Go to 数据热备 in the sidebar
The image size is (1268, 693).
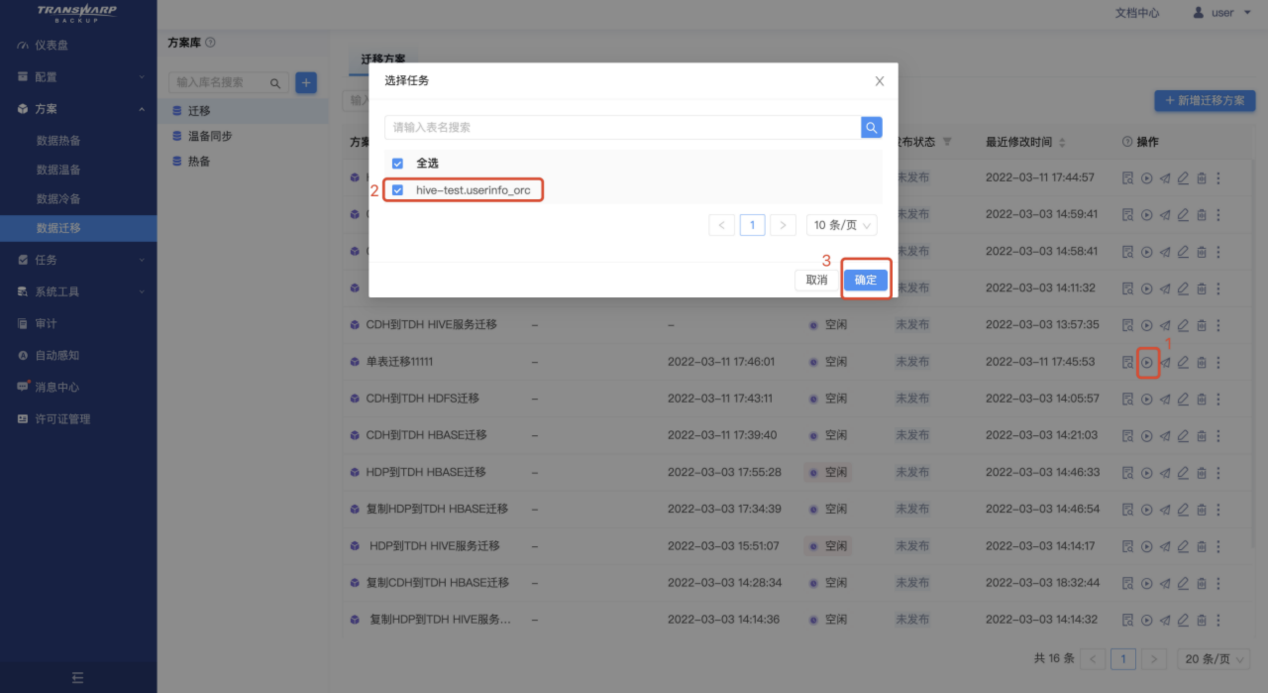tap(59, 141)
